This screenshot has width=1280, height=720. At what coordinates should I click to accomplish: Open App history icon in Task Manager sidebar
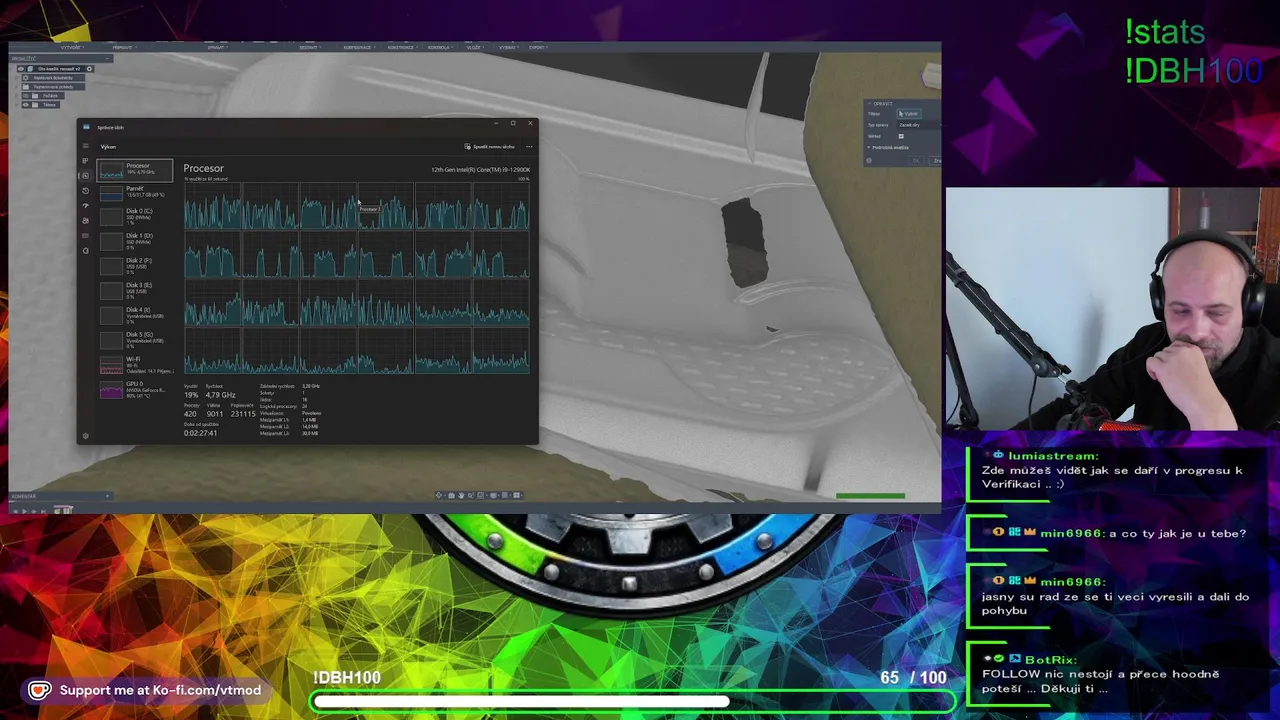pyautogui.click(x=85, y=190)
